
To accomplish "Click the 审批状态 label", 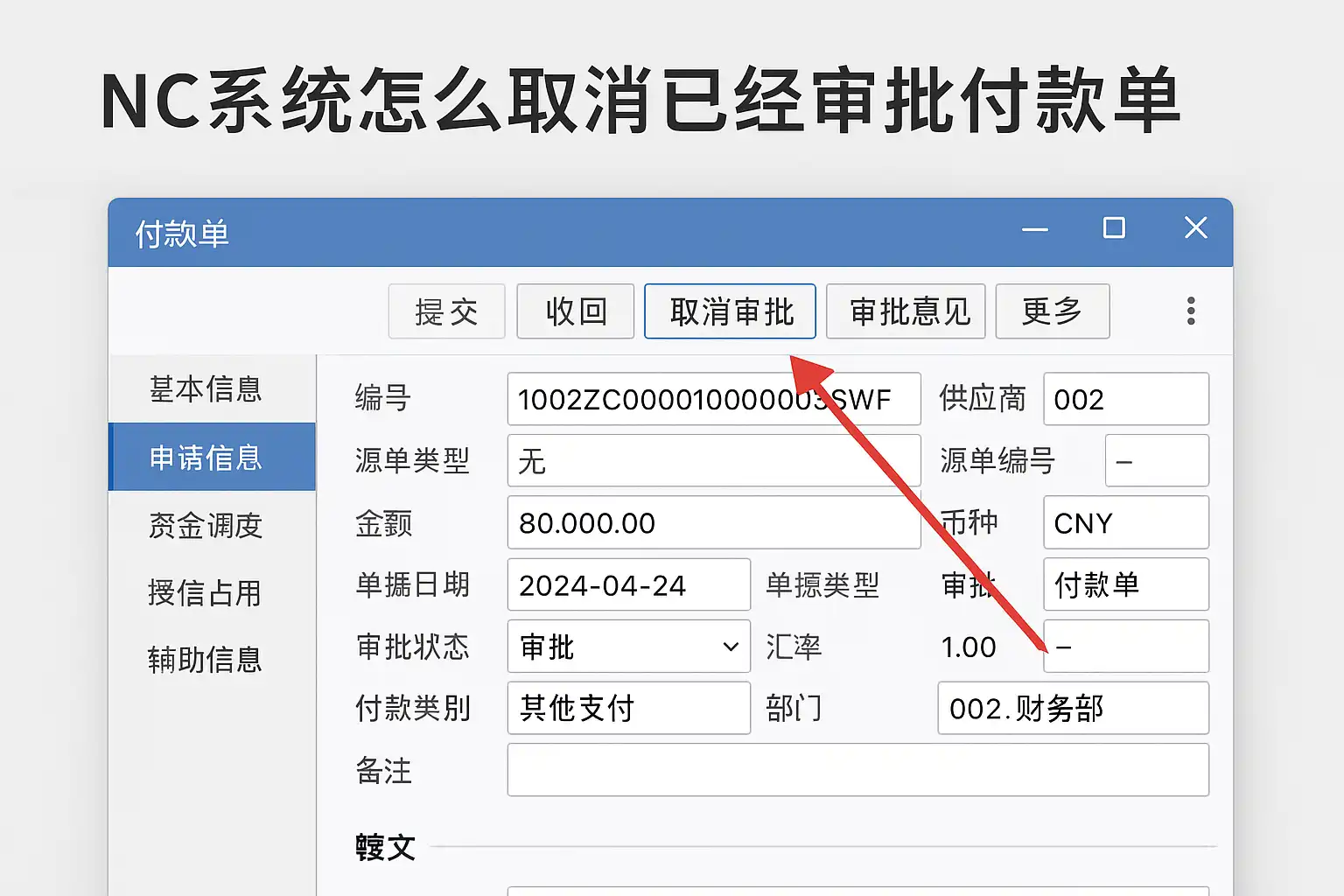I will (412, 647).
